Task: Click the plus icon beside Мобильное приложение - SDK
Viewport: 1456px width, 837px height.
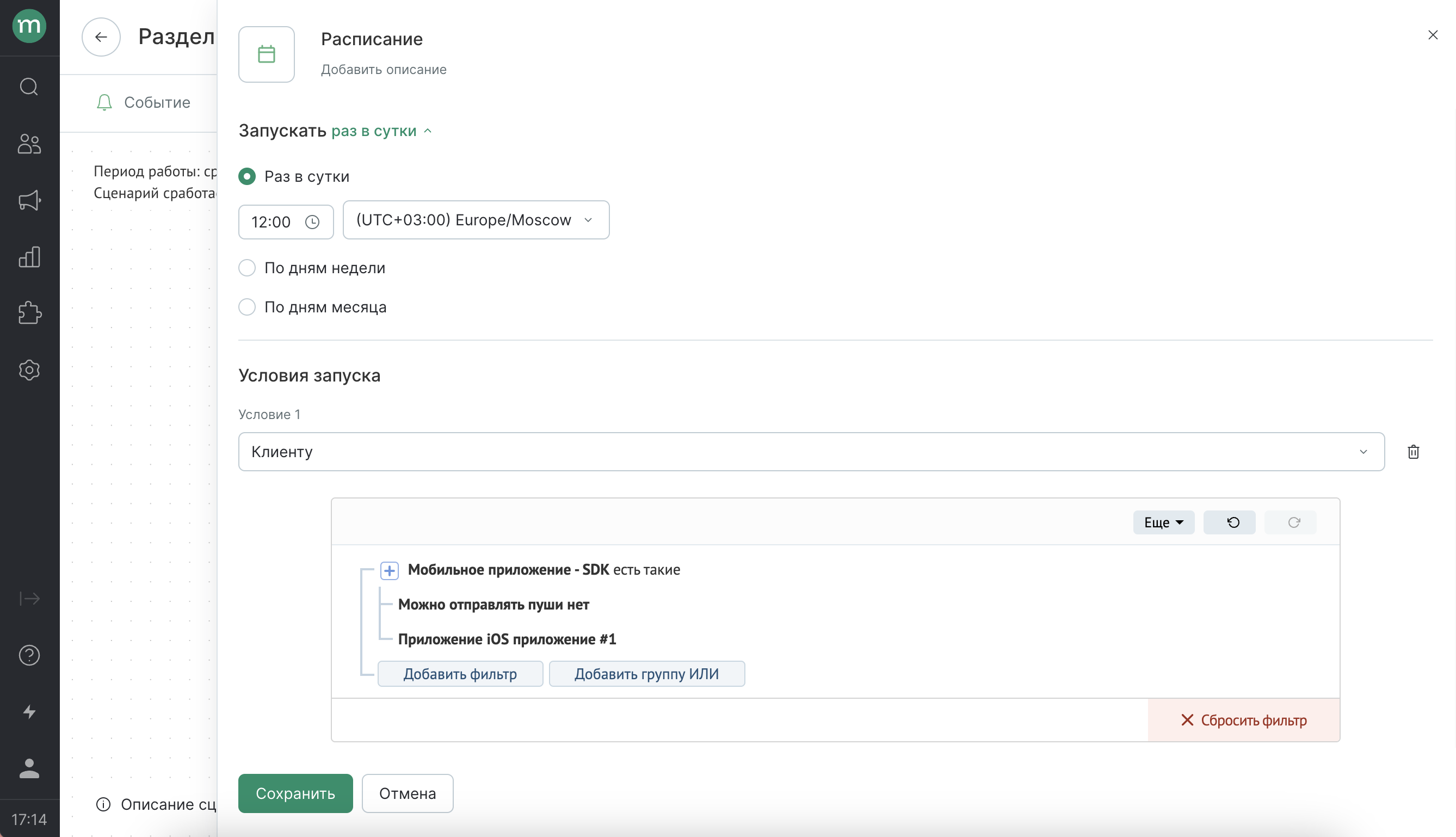Action: 390,570
